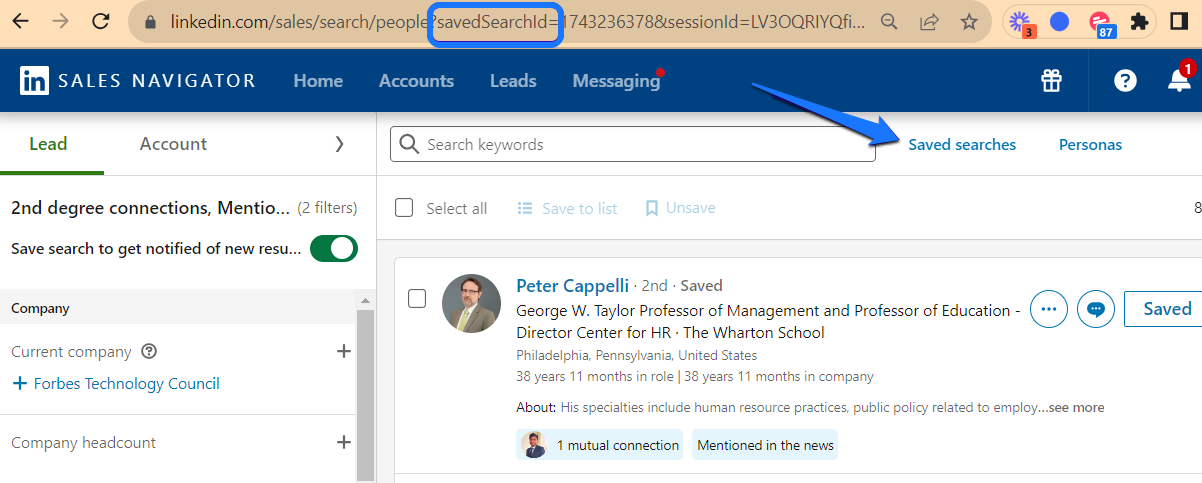This screenshot has height=483, width=1202.
Task: Open the help question mark icon
Action: point(1125,81)
